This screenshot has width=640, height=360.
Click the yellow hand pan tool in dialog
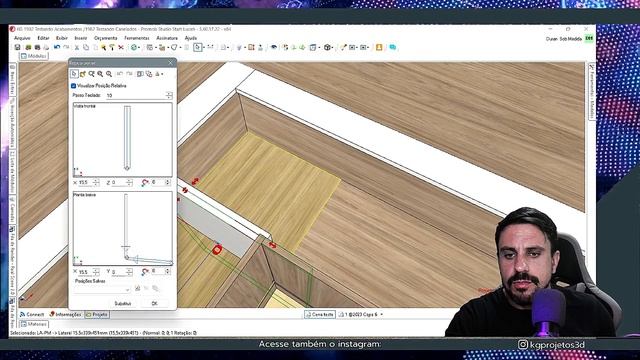click(83, 74)
